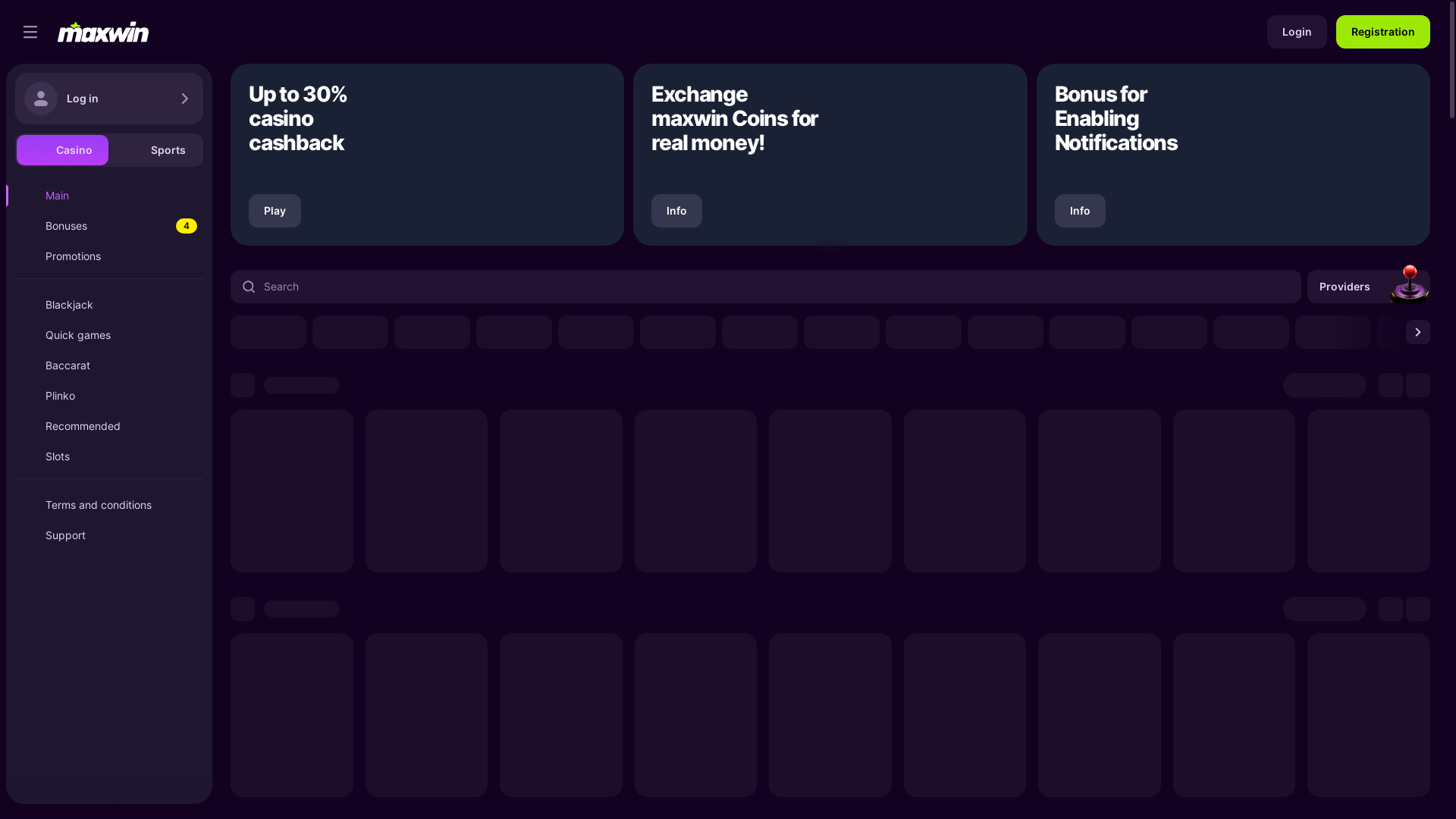Click the Exchange maxwin Coins banner heading
Viewport: 1456px width, 819px height.
tap(735, 118)
